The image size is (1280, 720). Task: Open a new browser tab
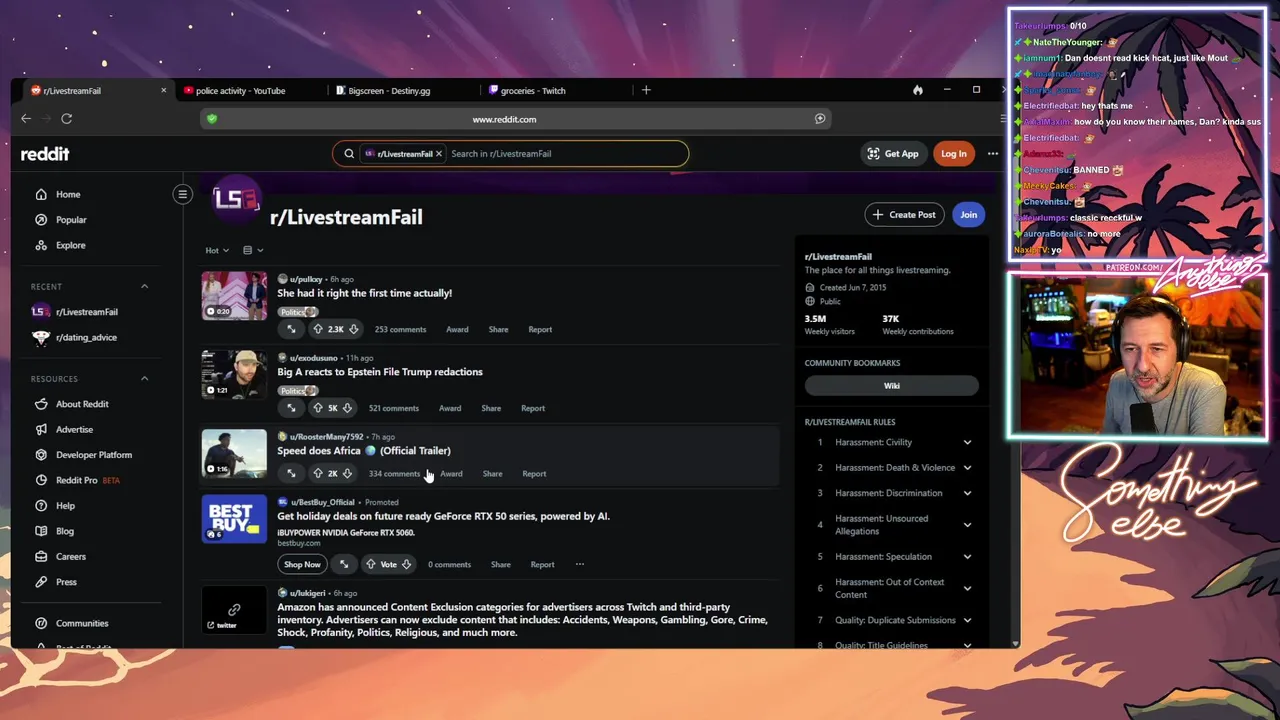coord(646,90)
